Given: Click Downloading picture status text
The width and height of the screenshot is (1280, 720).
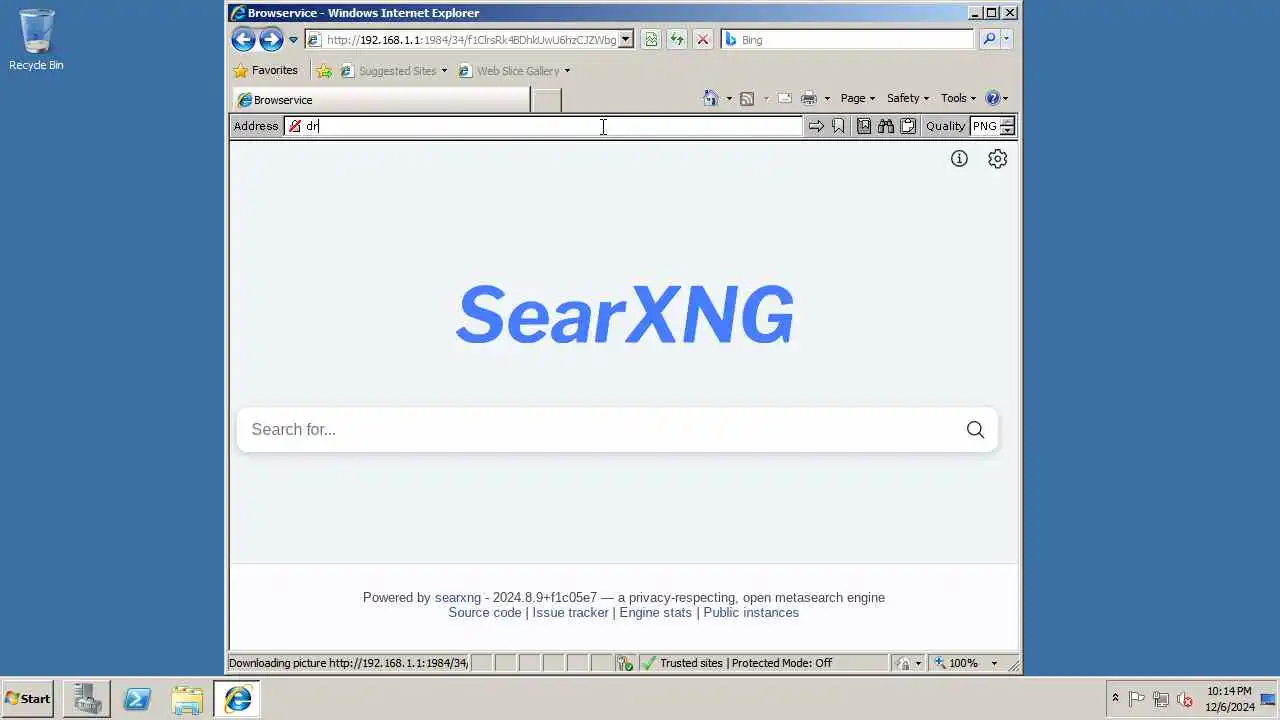Looking at the screenshot, I should tap(348, 663).
